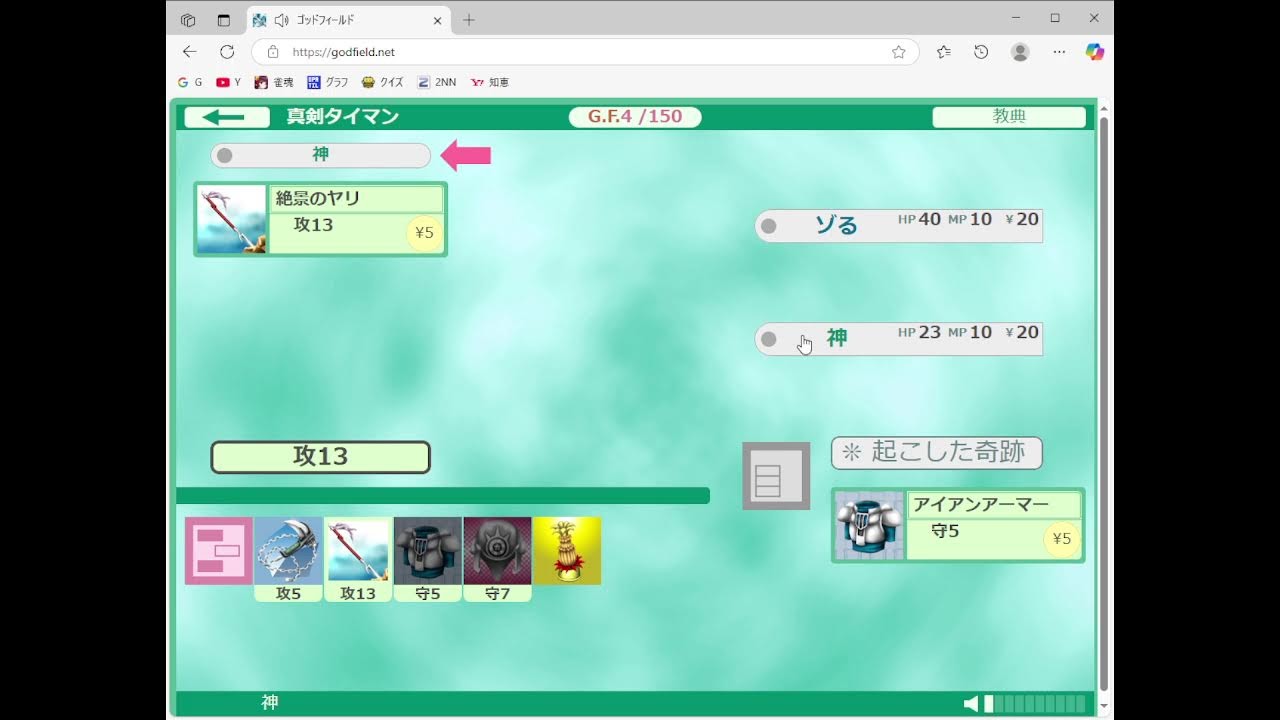The height and width of the screenshot is (720, 1280).
Task: Switch to the ゴッドフィールド browser tab
Action: coord(340,20)
